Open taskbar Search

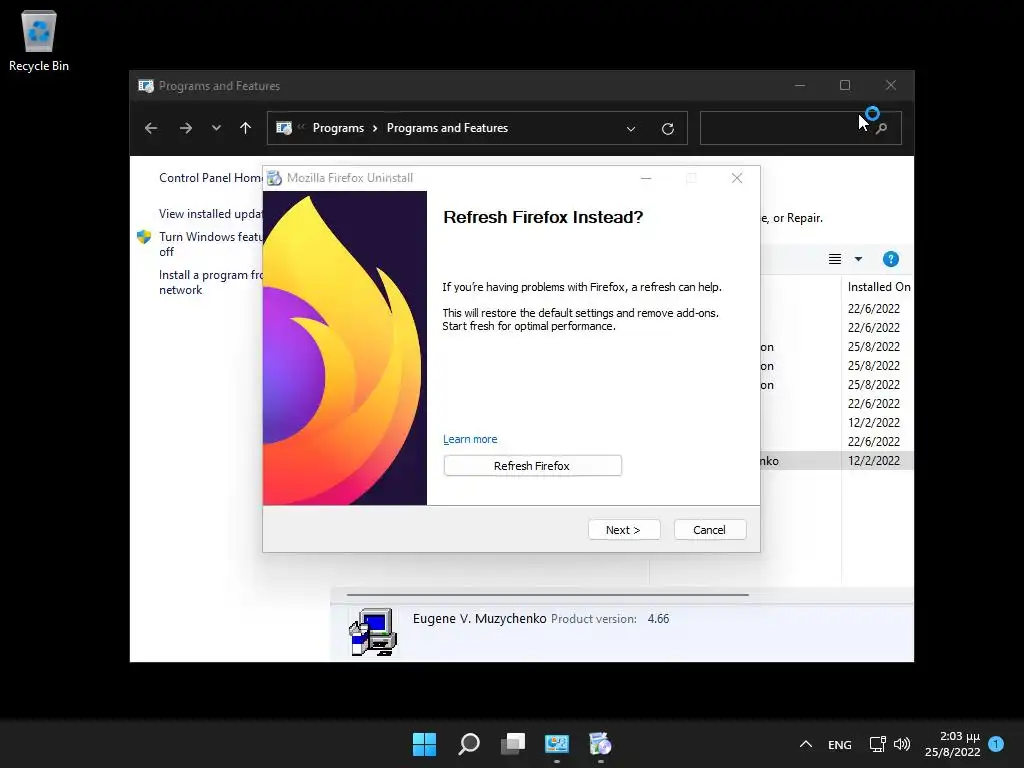point(469,744)
